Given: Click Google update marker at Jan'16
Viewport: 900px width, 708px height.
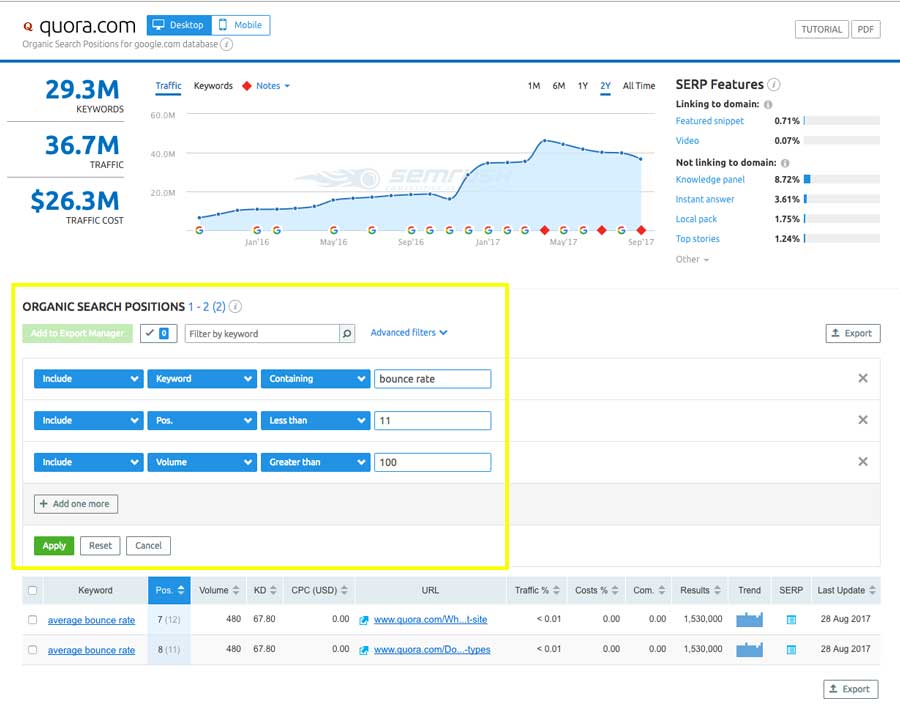Looking at the screenshot, I should coord(257,230).
